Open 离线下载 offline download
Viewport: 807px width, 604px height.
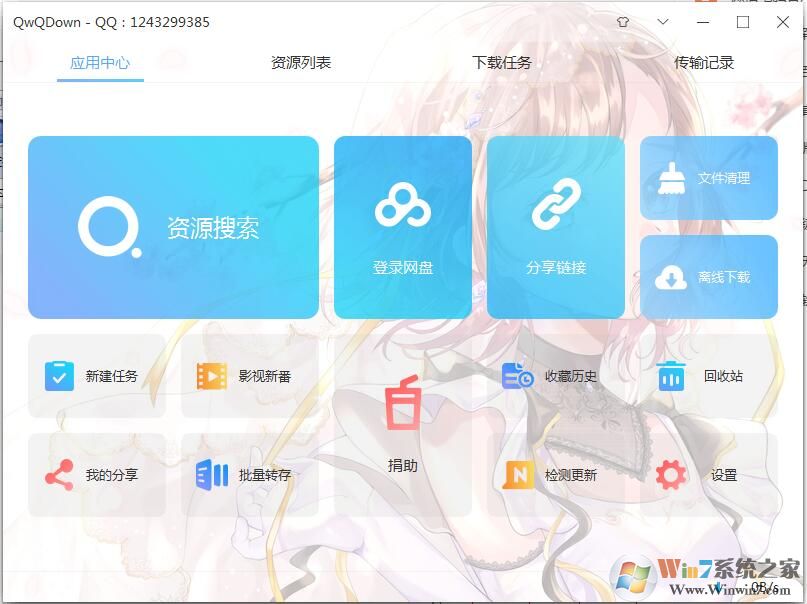pyautogui.click(x=708, y=276)
